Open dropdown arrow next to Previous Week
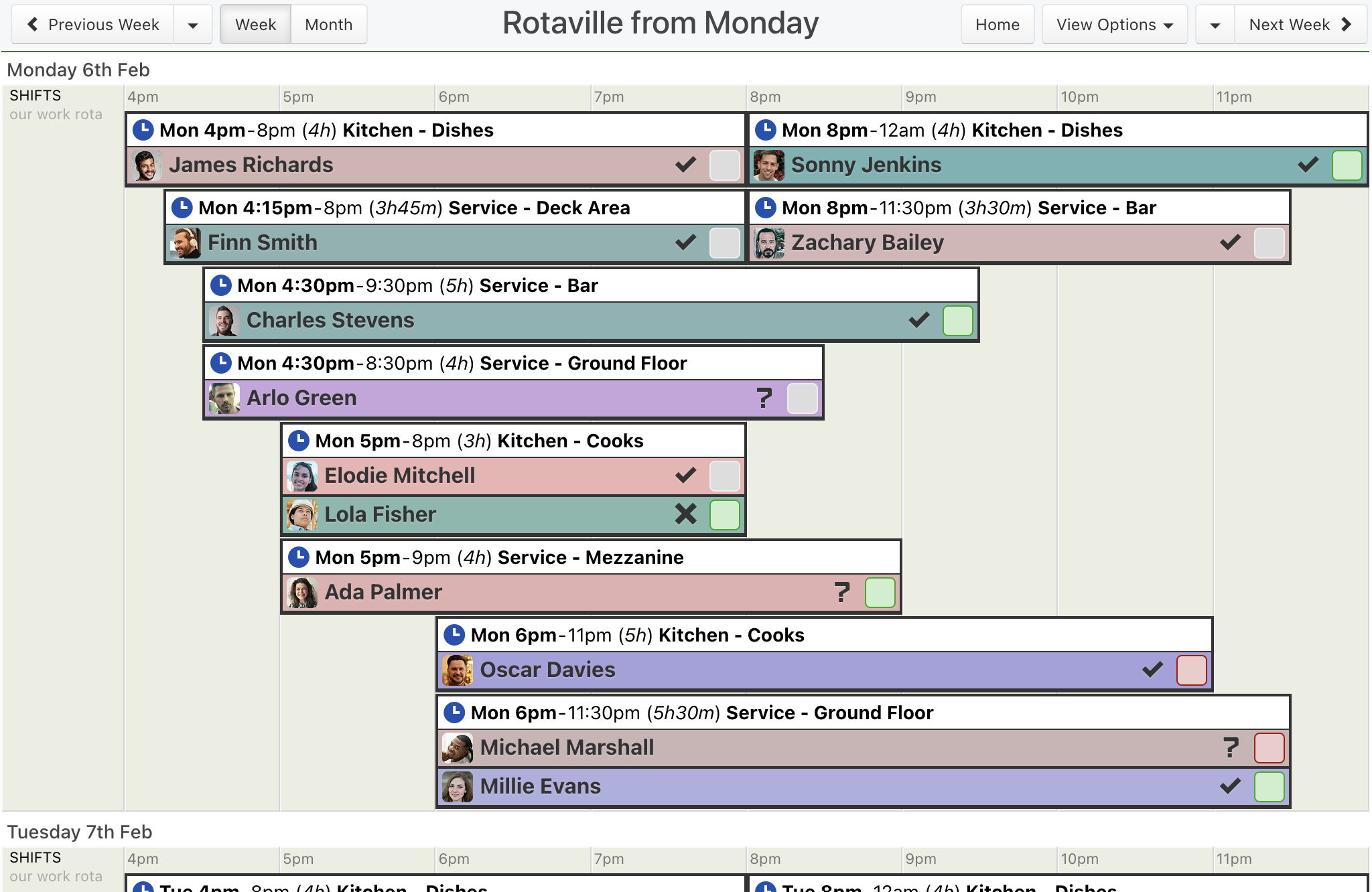 tap(193, 25)
